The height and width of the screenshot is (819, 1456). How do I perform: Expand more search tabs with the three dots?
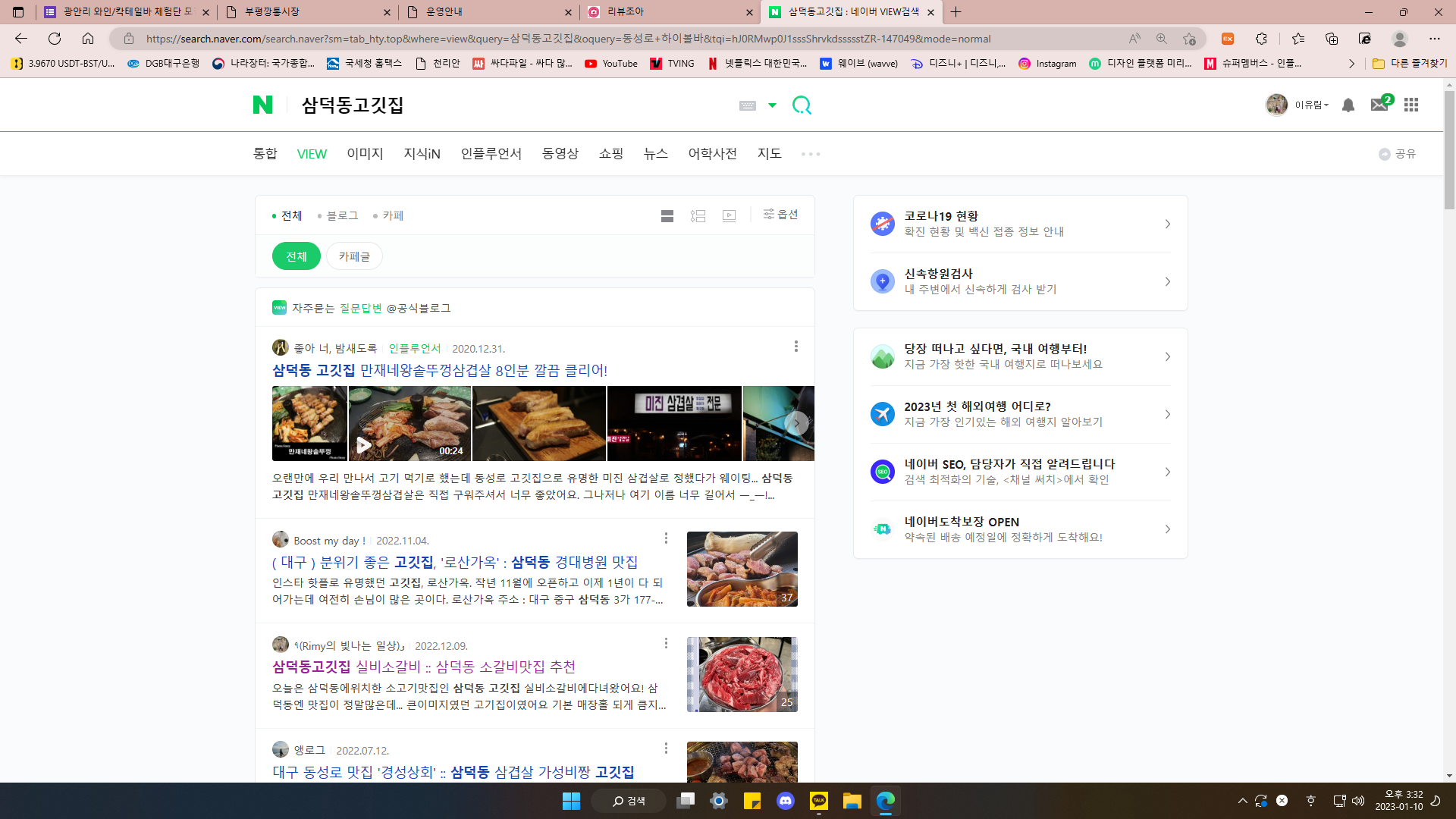811,154
